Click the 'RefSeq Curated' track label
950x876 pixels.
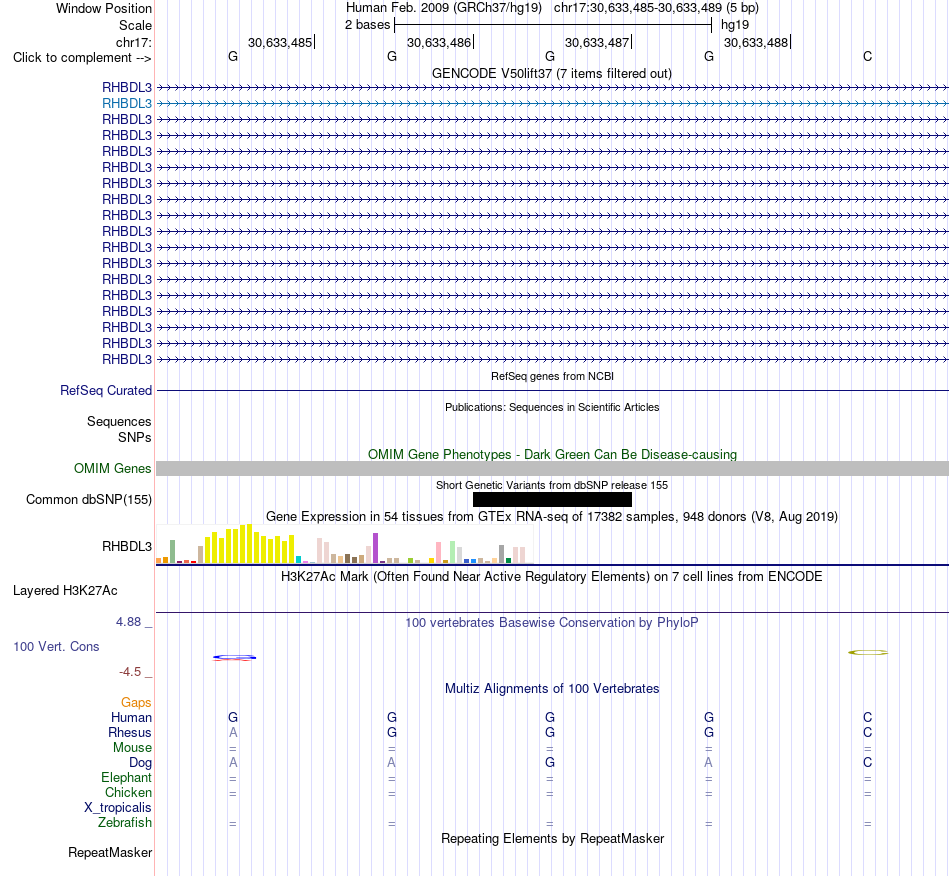105,391
